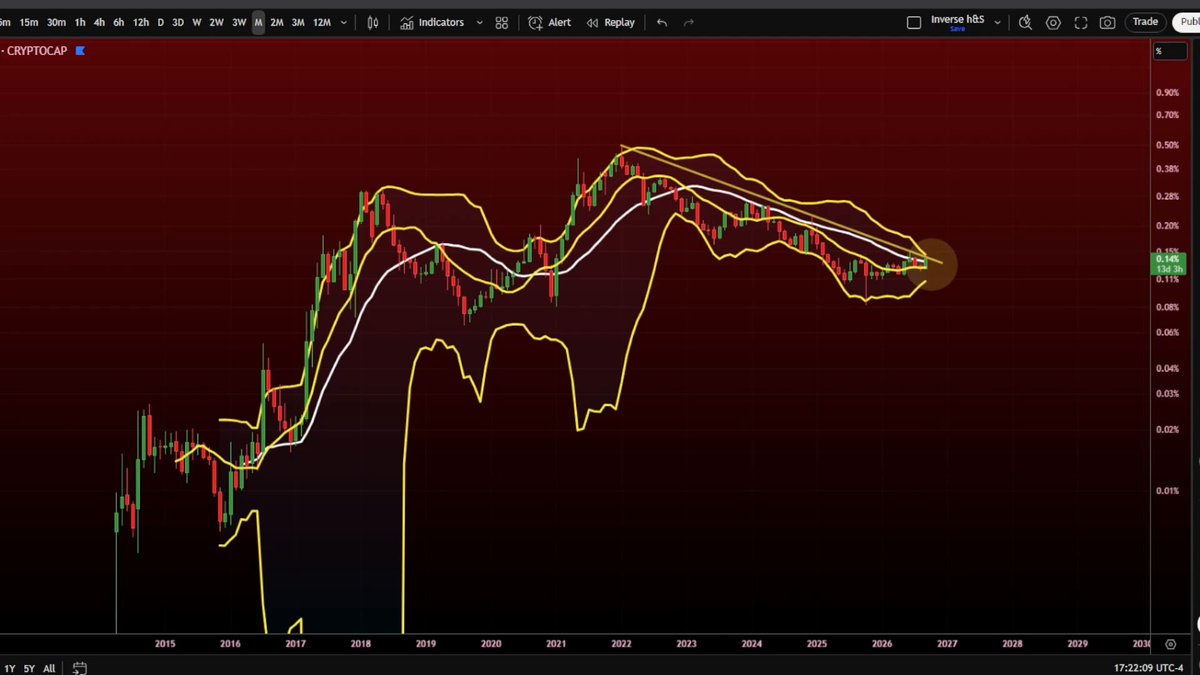Image resolution: width=1200 pixels, height=675 pixels.
Task: Click the blue flag next to CRYPTOCAP
Action: coord(81,50)
